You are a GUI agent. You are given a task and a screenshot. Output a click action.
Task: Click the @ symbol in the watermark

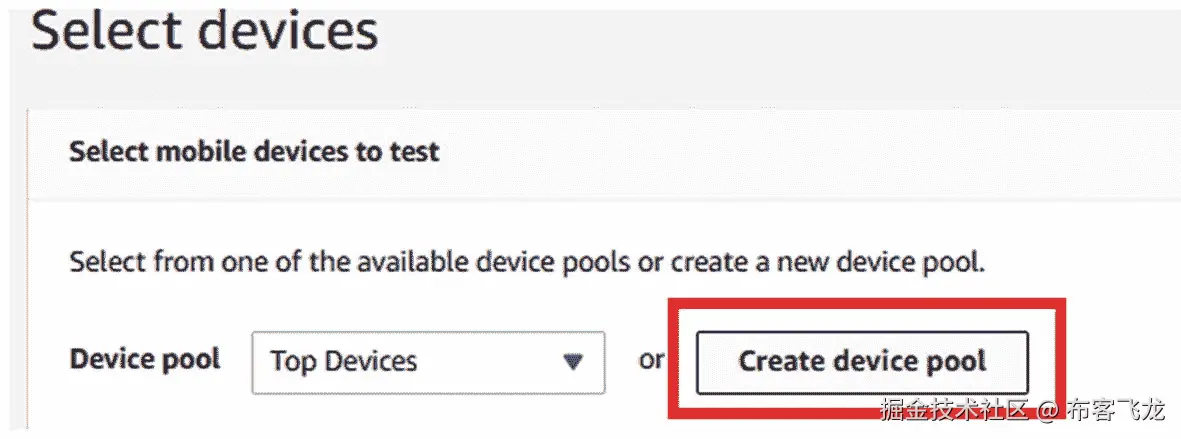pyautogui.click(x=1046, y=411)
